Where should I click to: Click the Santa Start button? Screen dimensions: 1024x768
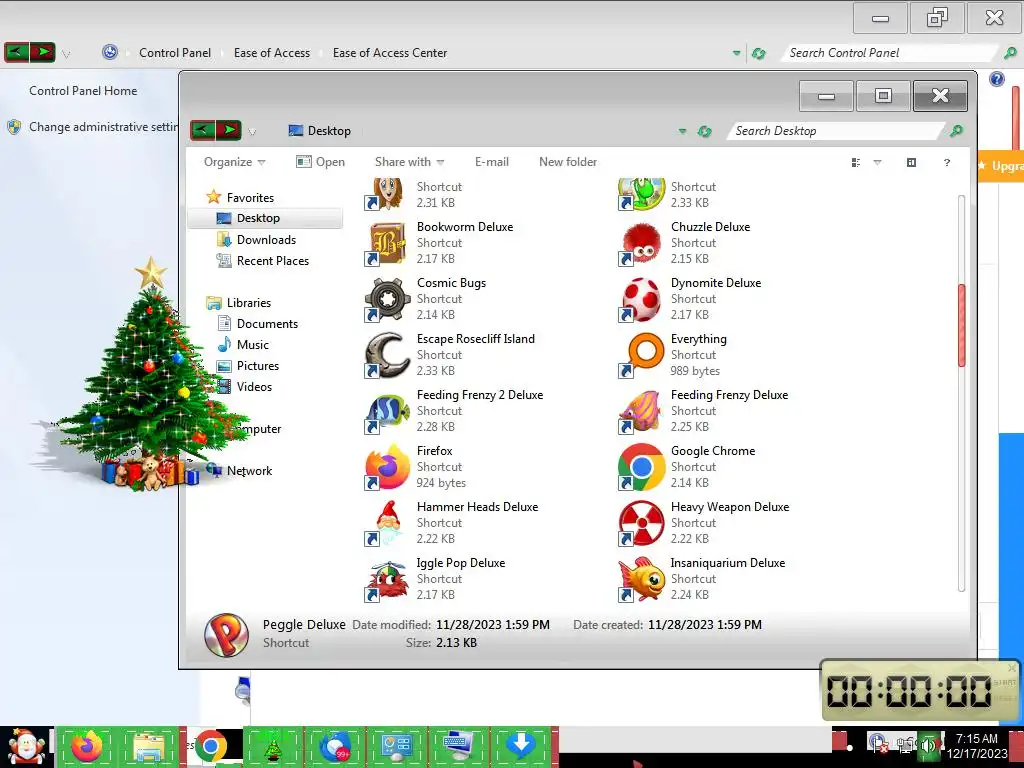point(26,746)
